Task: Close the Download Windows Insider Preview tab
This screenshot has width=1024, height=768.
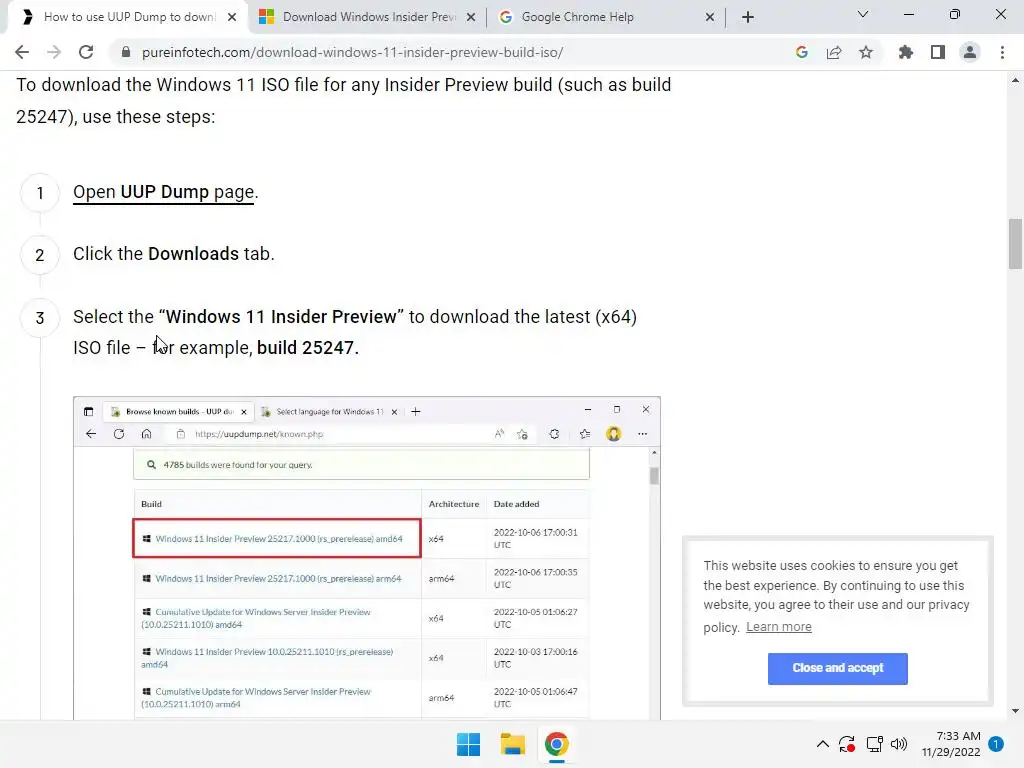Action: click(471, 18)
